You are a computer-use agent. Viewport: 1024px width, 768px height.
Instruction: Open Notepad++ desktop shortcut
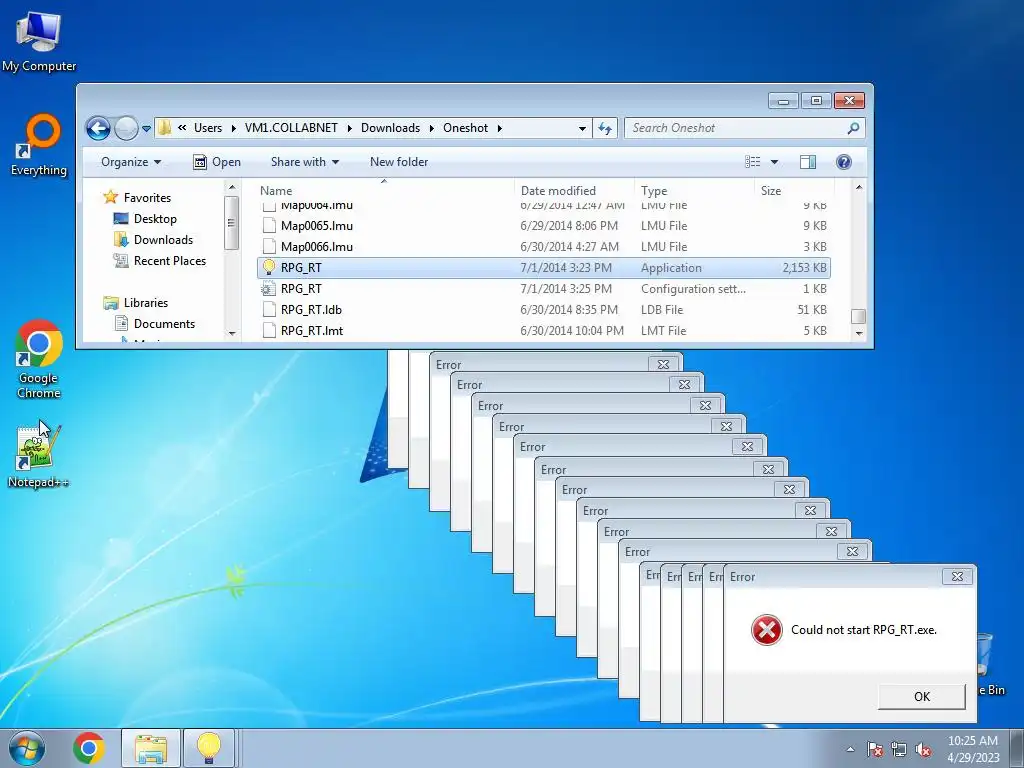tap(38, 456)
